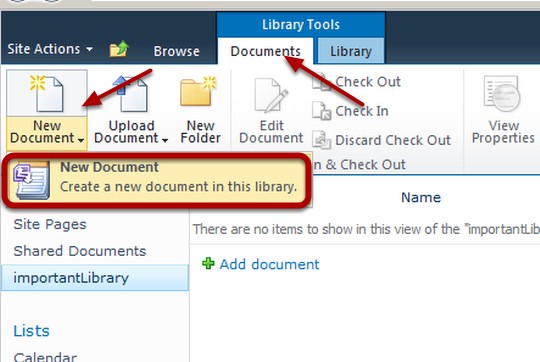Open Site Pages in the sidebar

50,225
